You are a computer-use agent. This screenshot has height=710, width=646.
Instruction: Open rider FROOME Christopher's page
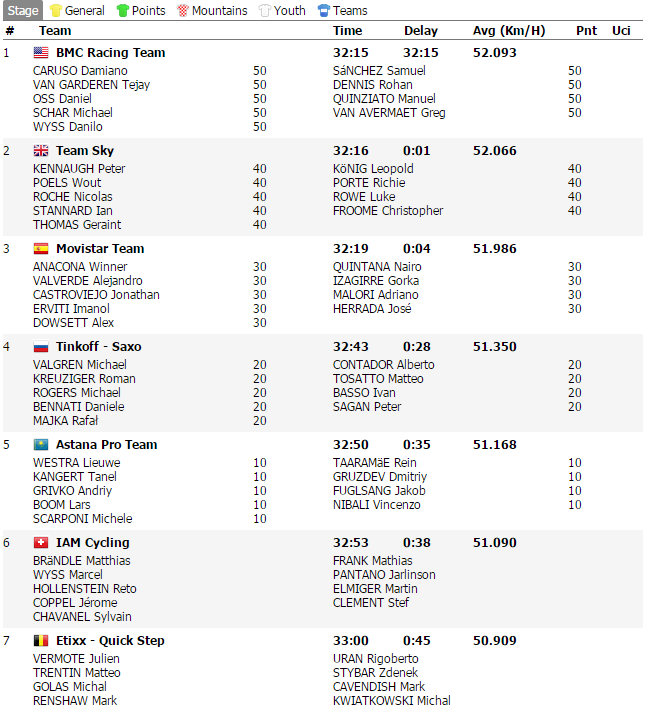tap(387, 211)
